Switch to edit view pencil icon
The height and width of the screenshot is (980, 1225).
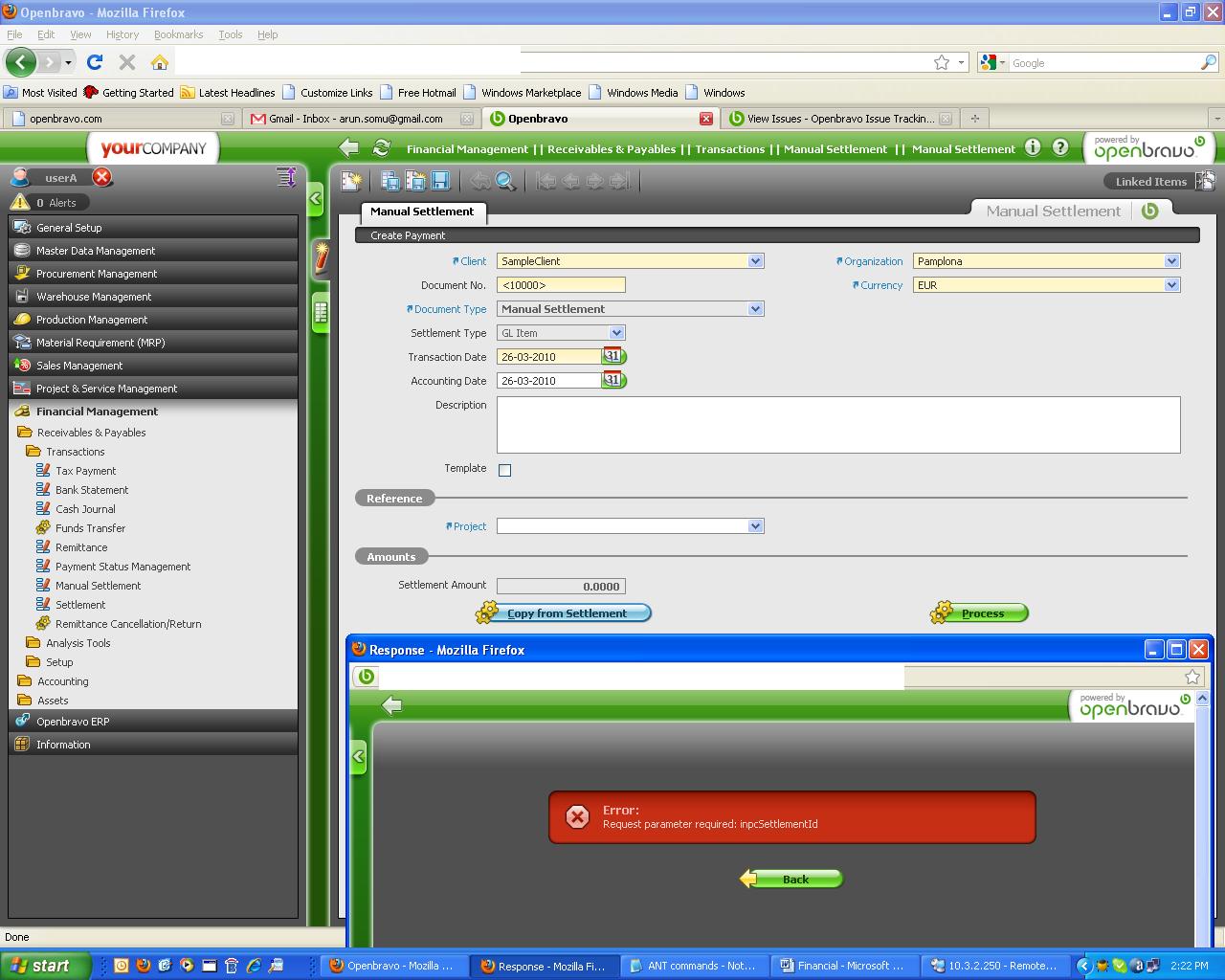point(321,258)
